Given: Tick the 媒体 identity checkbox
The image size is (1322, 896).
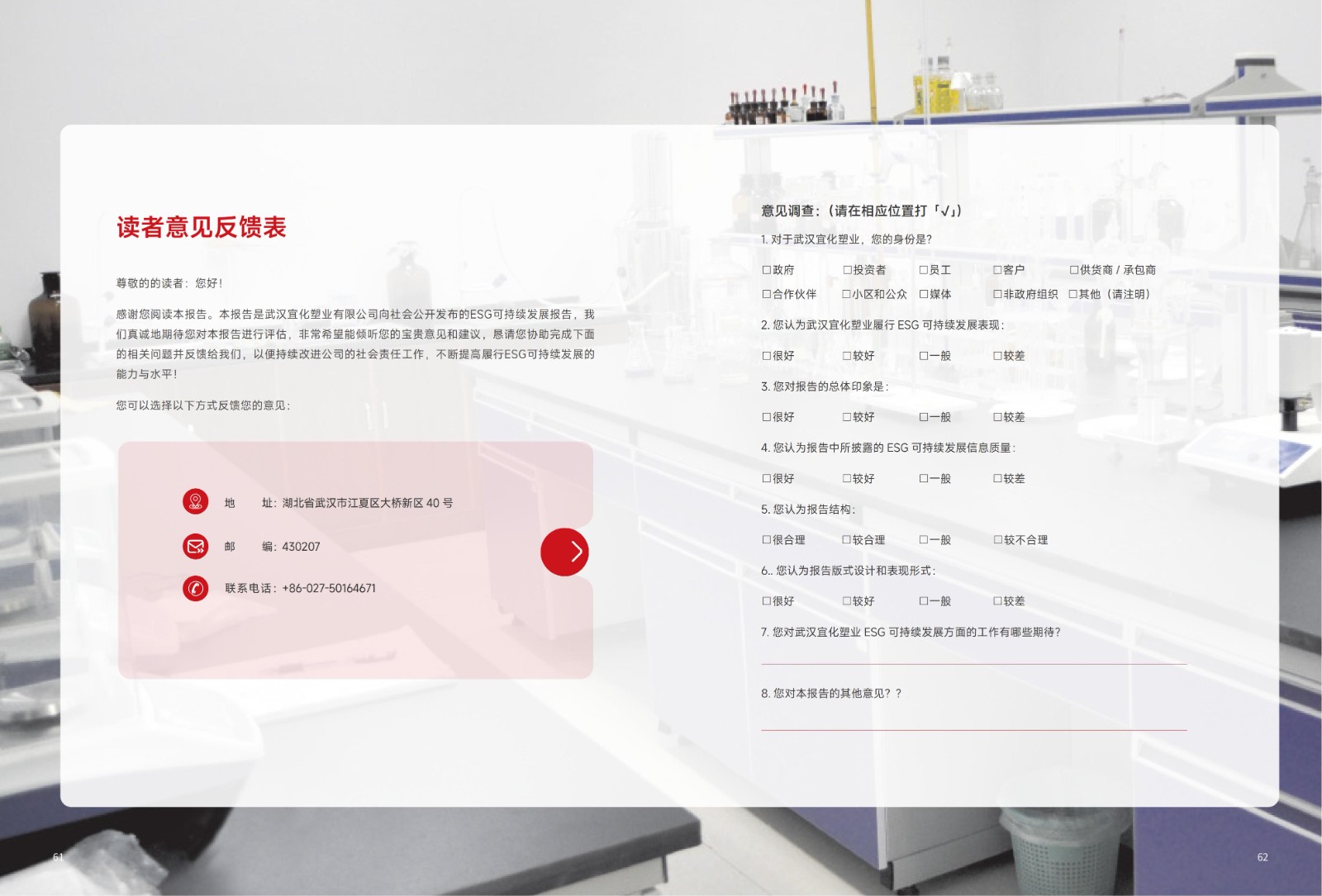Looking at the screenshot, I should tap(924, 294).
